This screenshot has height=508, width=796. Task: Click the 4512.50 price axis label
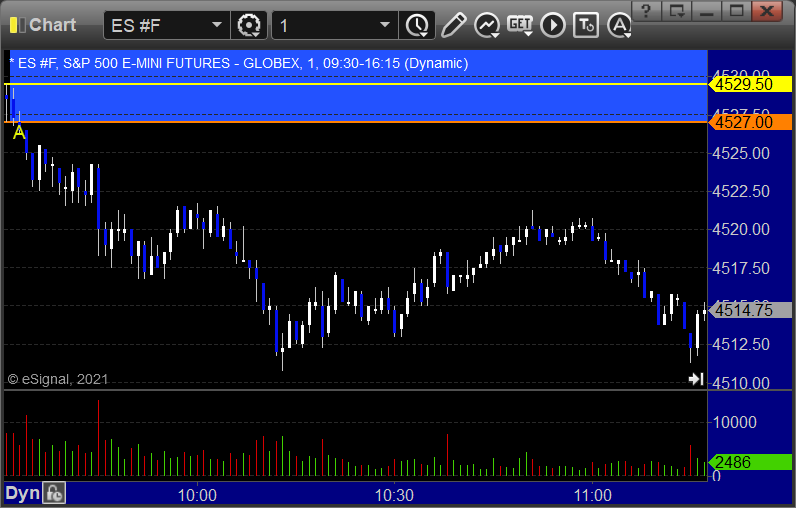(x=741, y=345)
